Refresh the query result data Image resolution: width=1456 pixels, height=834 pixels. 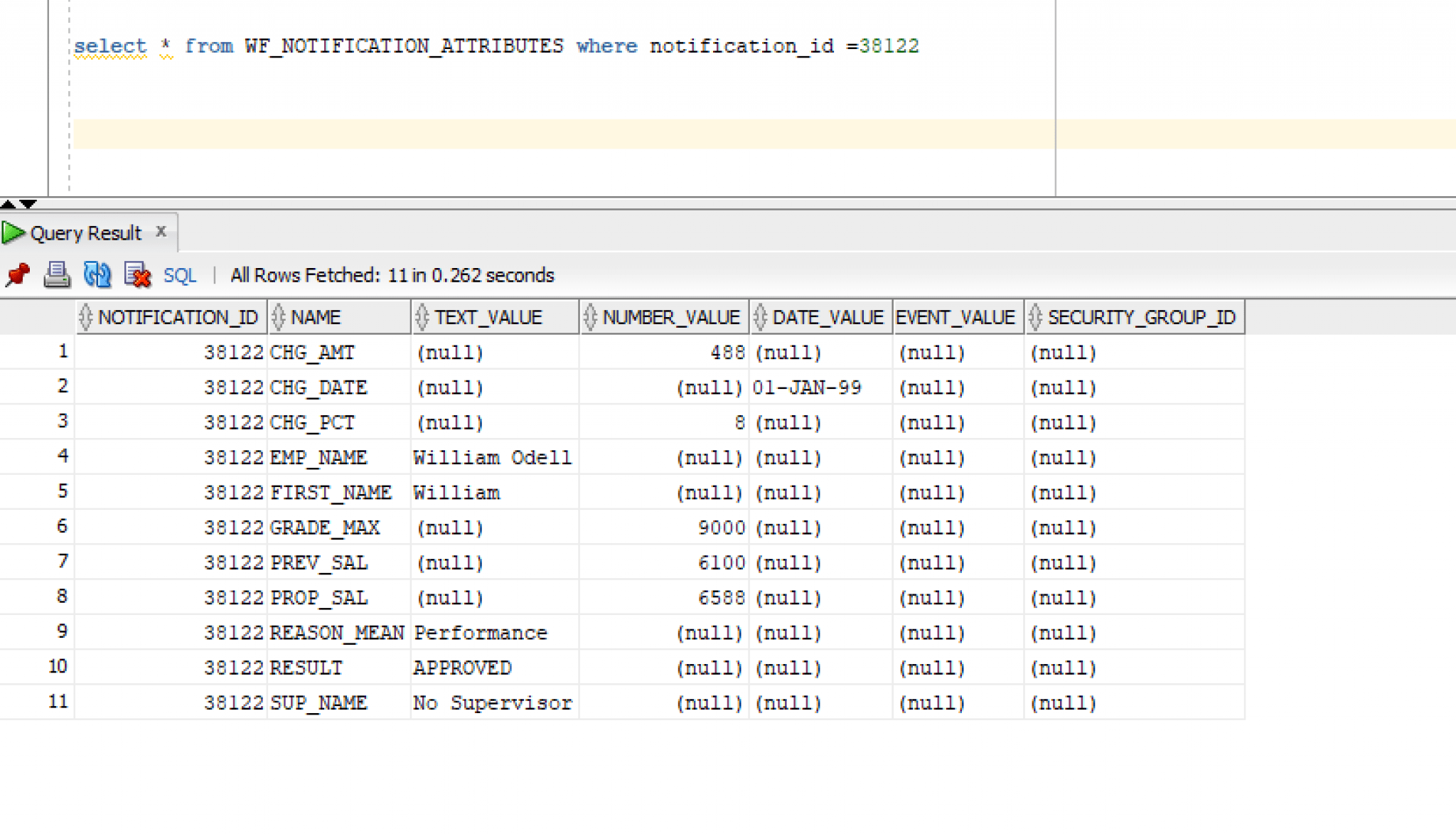coord(98,275)
